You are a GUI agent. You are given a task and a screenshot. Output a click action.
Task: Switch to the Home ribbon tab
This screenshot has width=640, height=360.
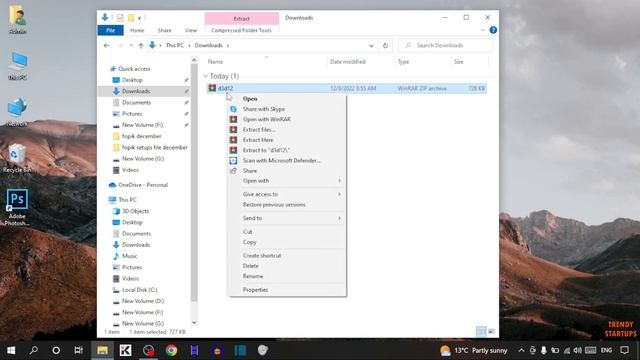[x=137, y=30]
